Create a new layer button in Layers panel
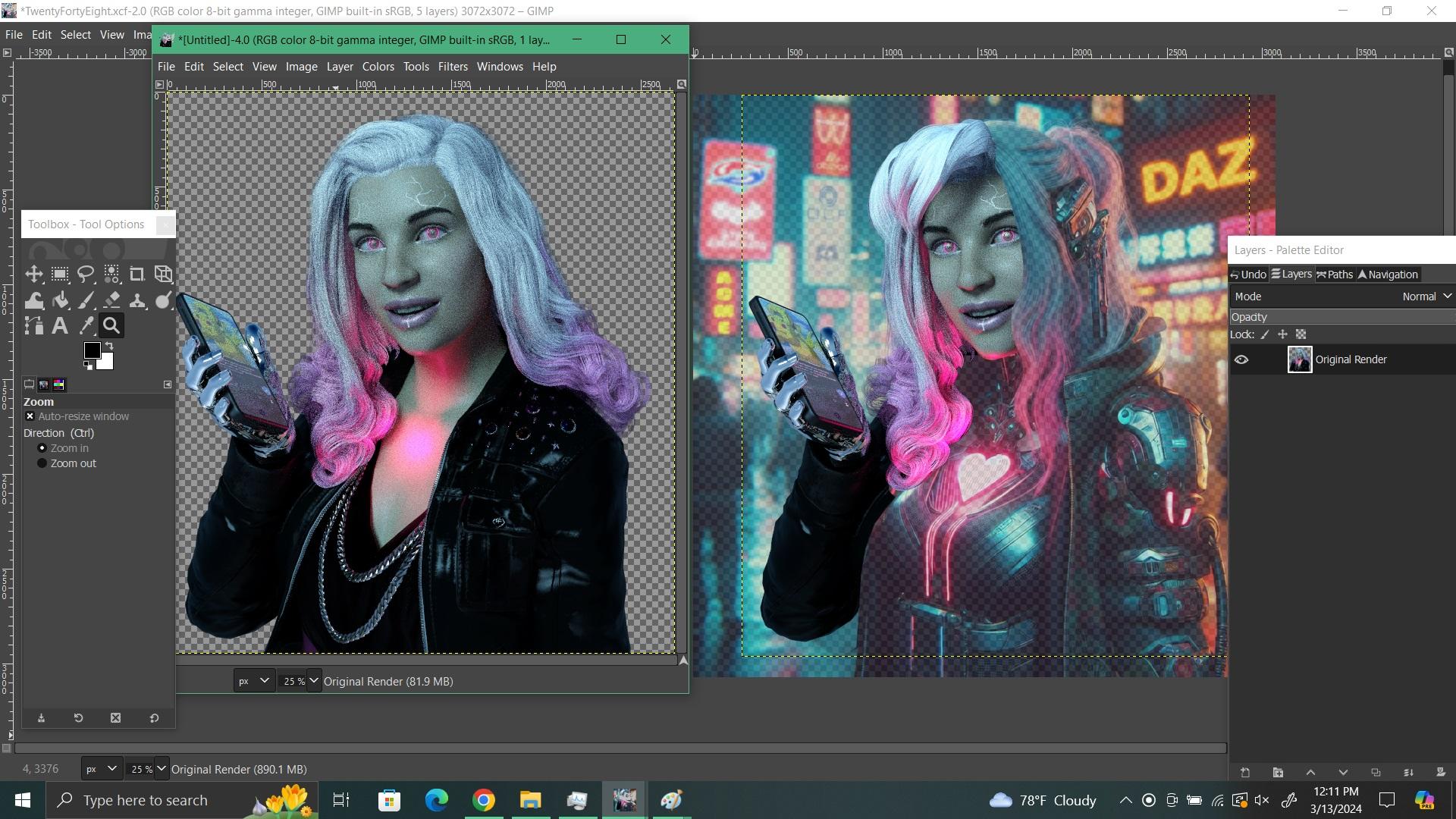This screenshot has height=819, width=1456. tap(1245, 773)
